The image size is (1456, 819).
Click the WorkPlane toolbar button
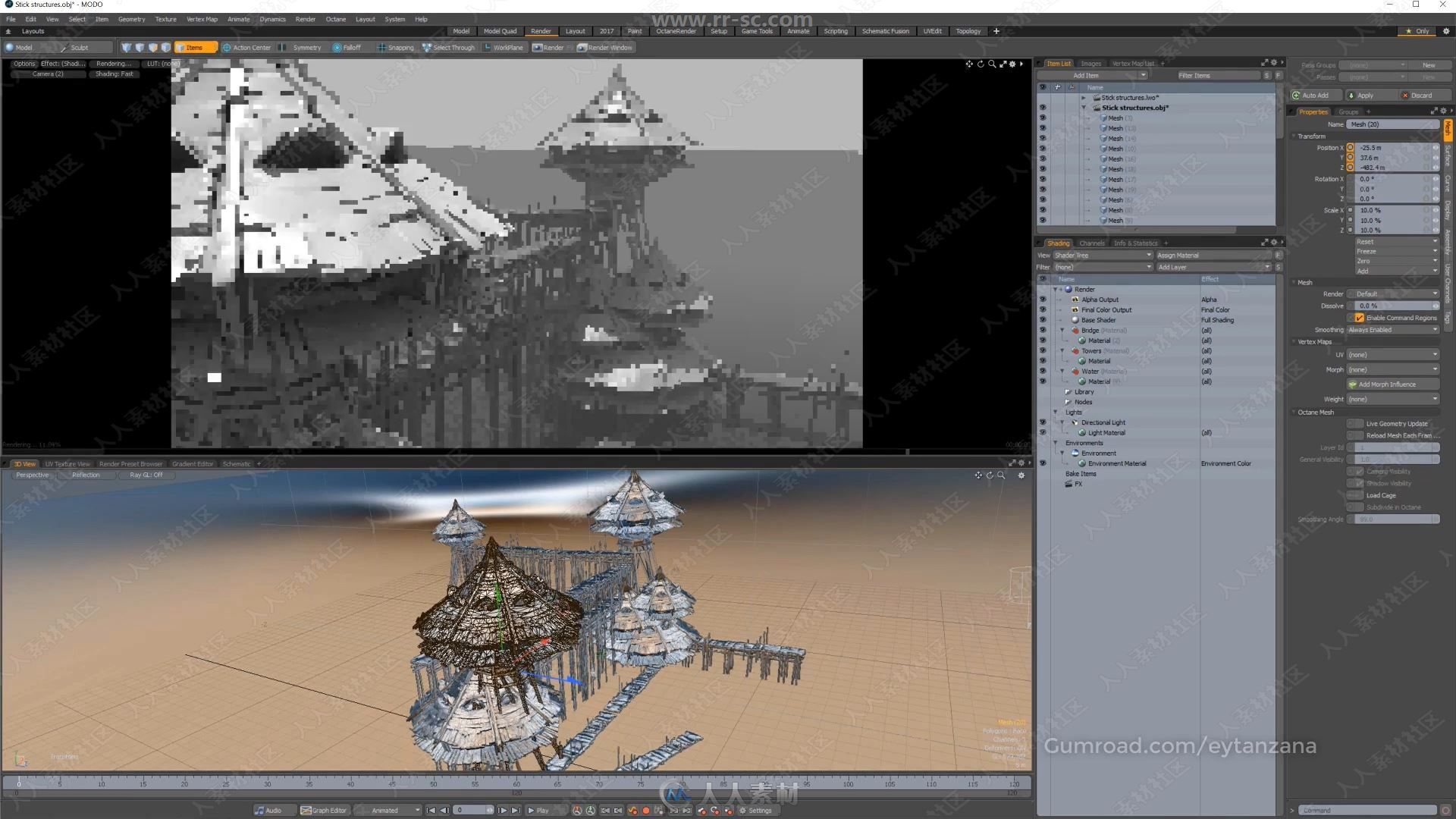[x=504, y=47]
